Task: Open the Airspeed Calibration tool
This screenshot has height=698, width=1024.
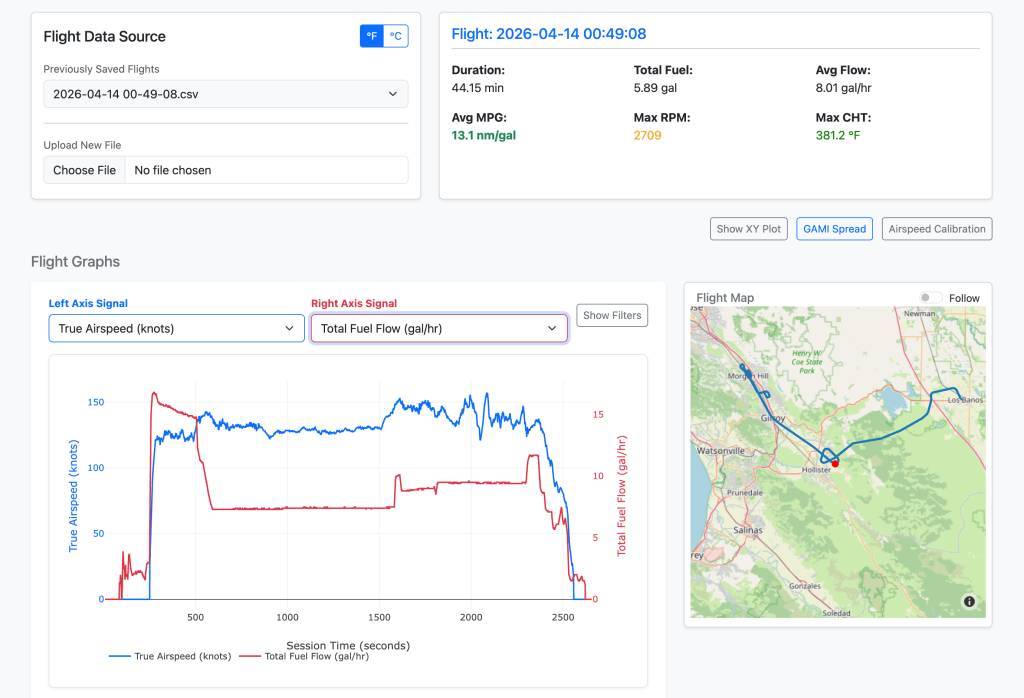Action: 937,229
